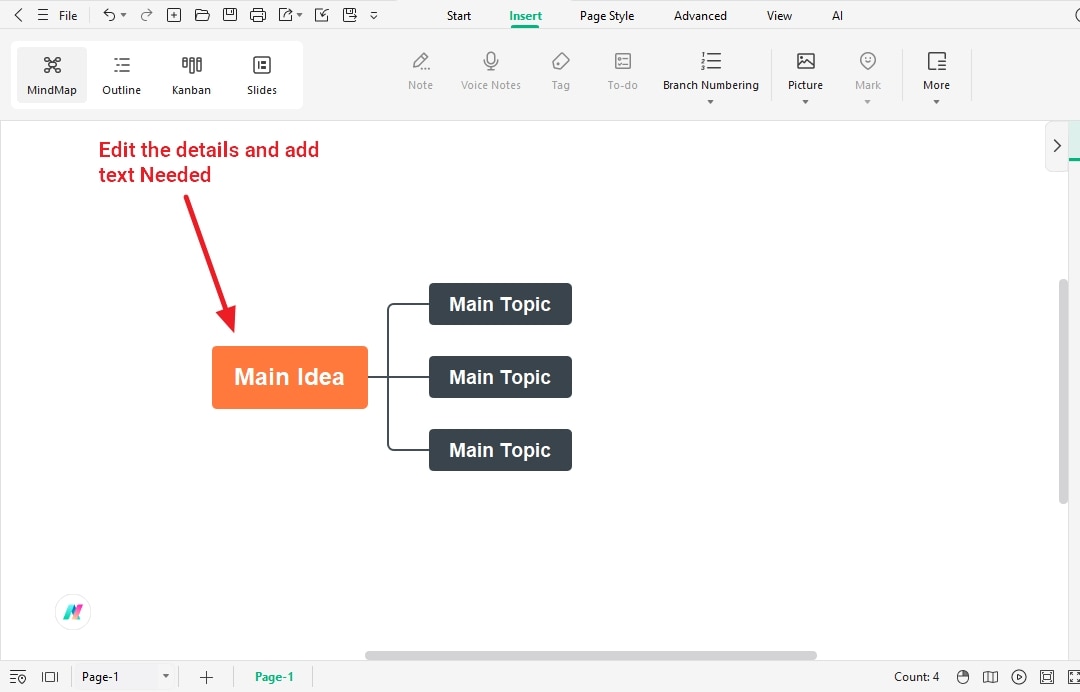Expand the Mark dropdown arrow
The image size is (1080, 692).
tap(868, 102)
